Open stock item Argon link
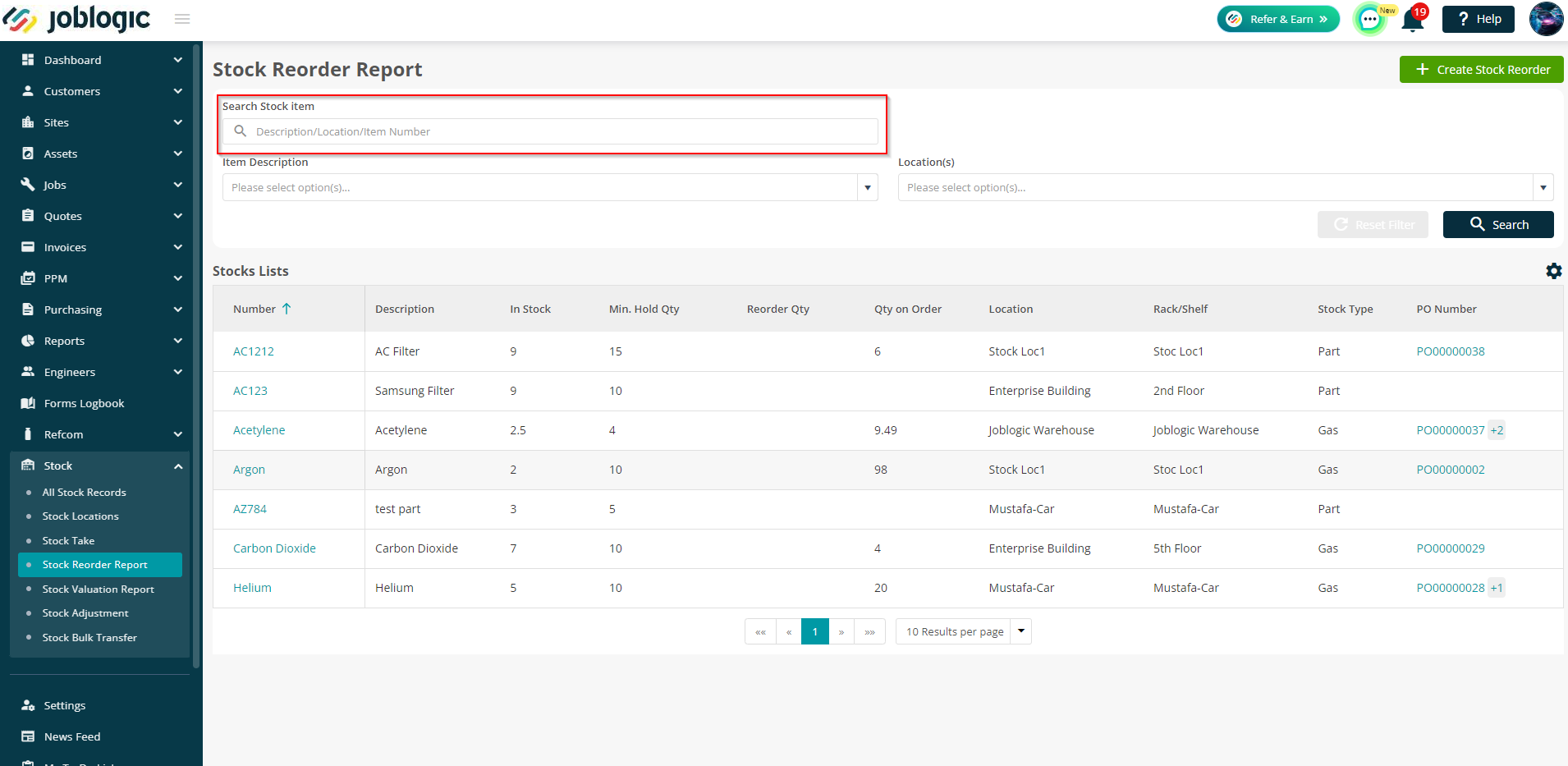 249,470
